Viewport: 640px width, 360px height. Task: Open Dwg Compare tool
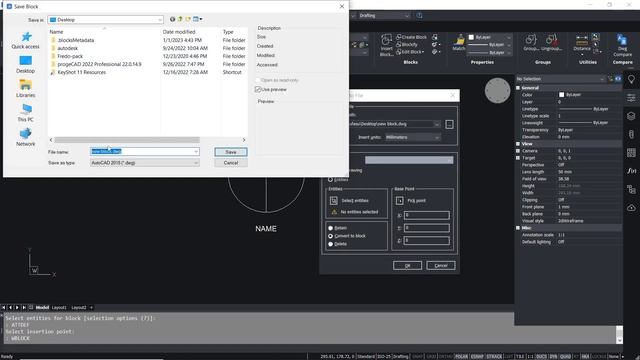click(622, 45)
